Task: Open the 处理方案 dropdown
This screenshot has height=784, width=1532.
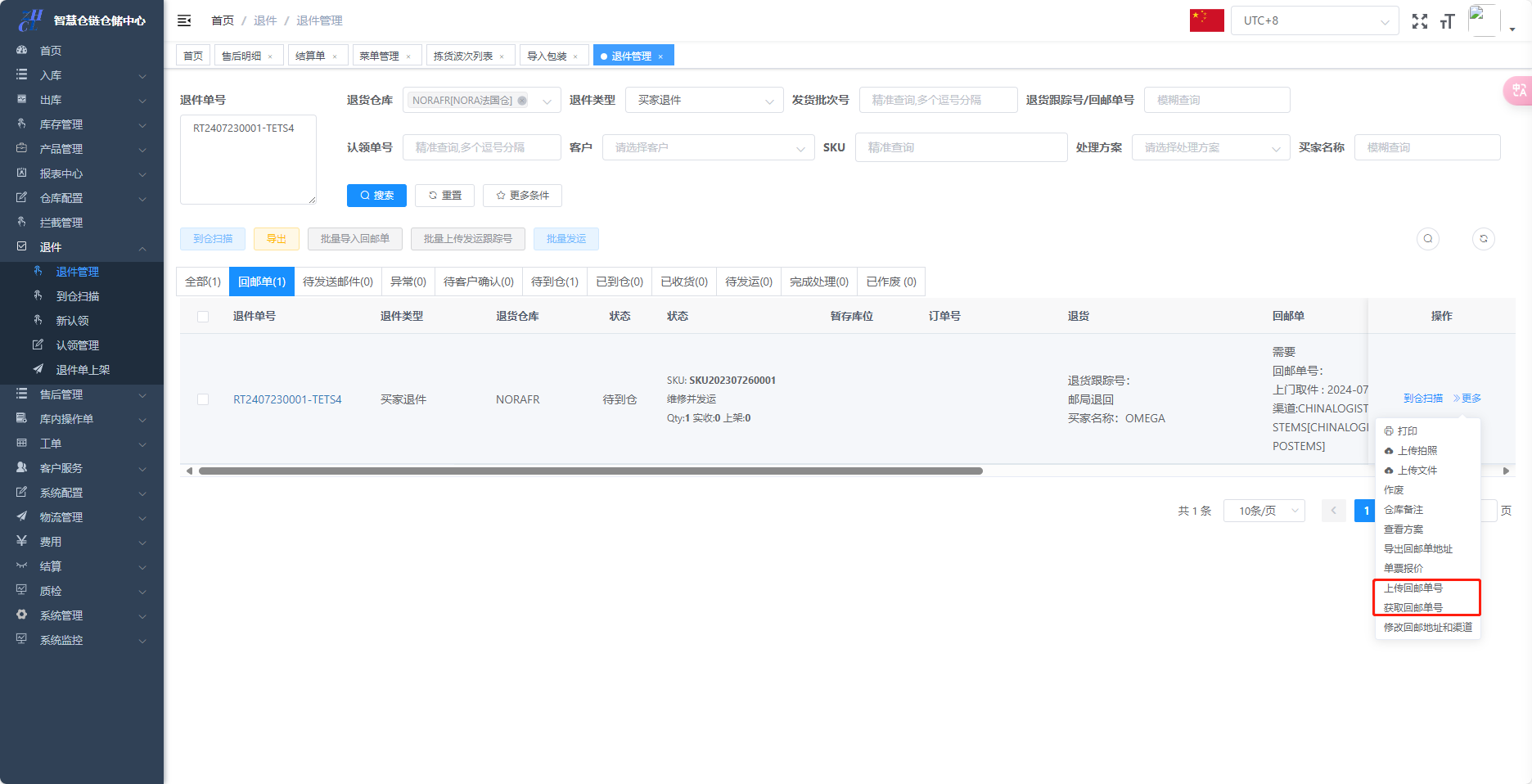Action: pyautogui.click(x=1210, y=147)
